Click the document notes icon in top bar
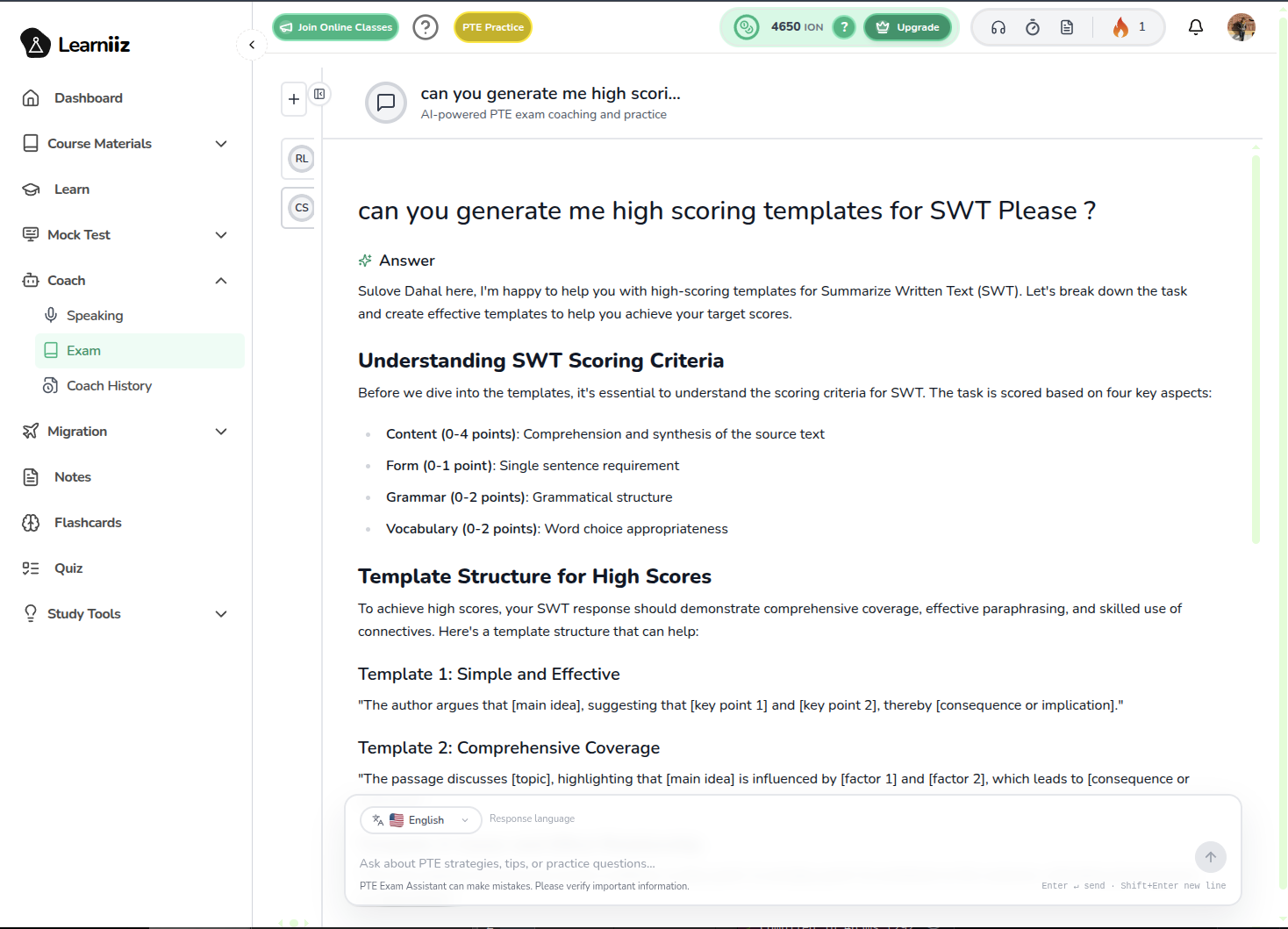 coord(1067,27)
